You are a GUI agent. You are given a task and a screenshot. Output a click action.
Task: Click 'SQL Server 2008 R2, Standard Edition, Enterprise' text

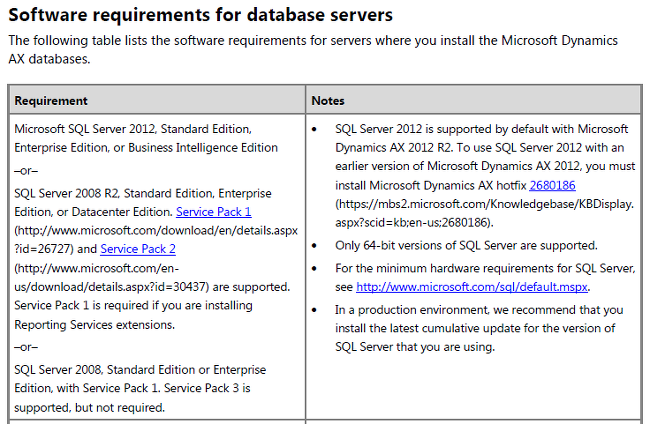coord(143,193)
